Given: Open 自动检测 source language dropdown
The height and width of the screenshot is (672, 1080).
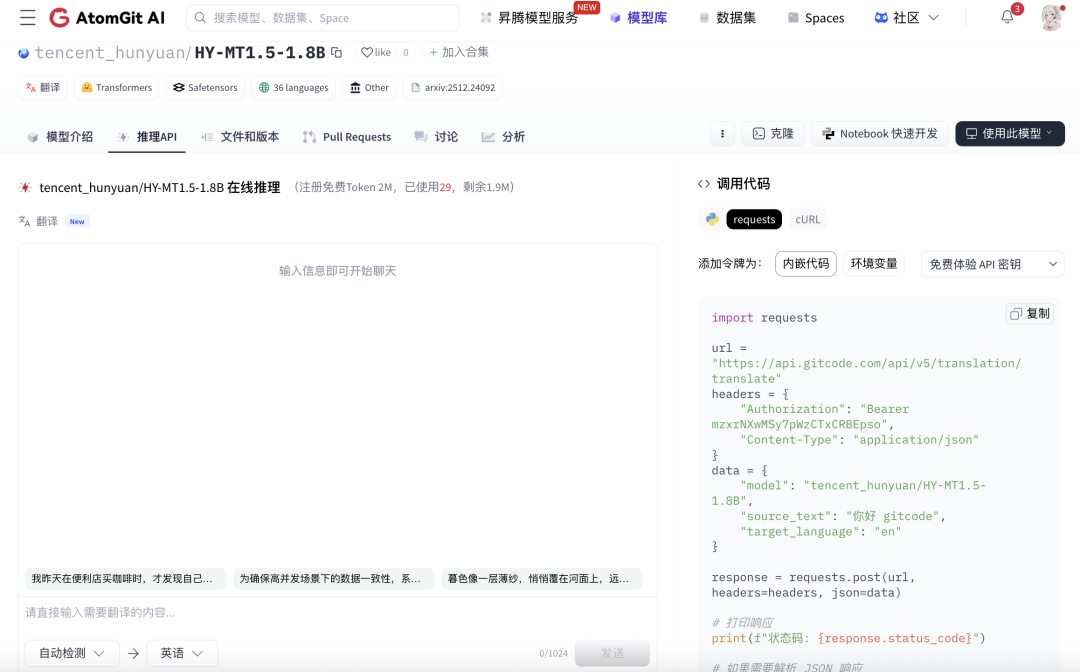Looking at the screenshot, I should point(72,653).
